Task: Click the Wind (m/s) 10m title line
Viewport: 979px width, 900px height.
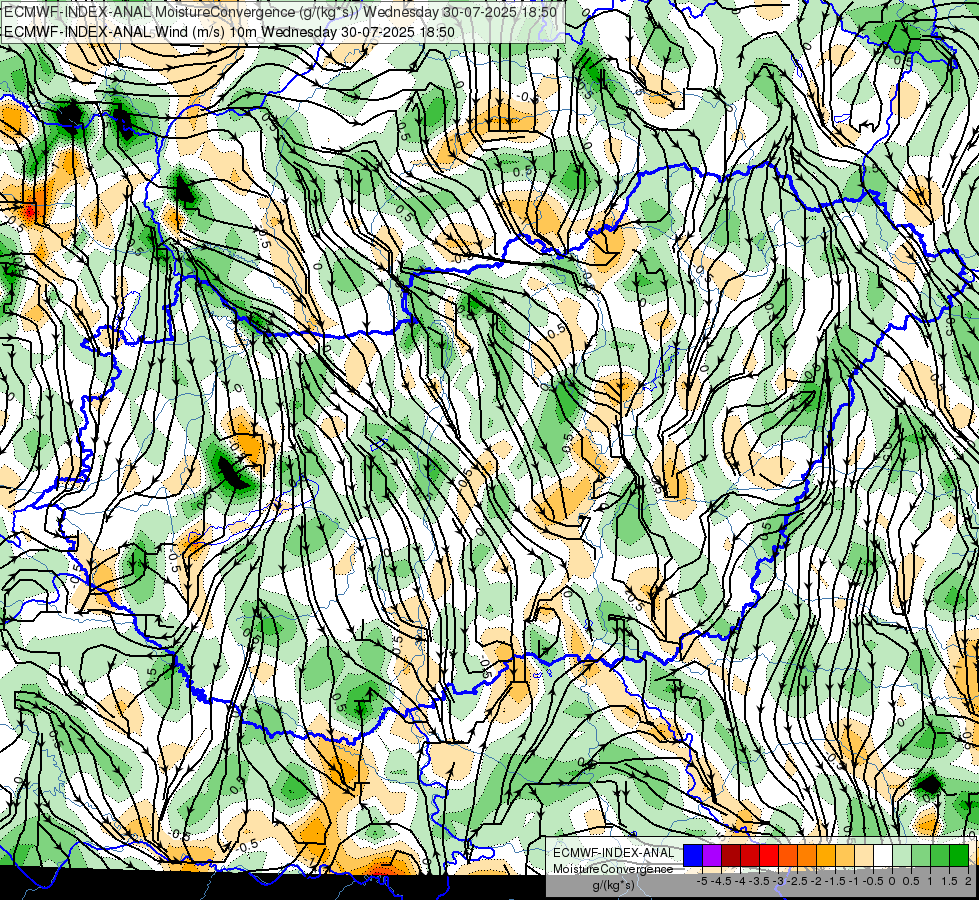Action: click(x=229, y=32)
